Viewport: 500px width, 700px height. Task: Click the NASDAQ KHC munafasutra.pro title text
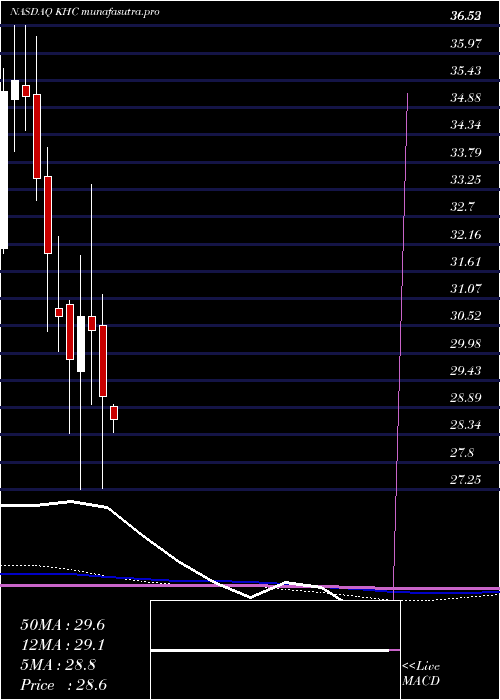point(84,12)
